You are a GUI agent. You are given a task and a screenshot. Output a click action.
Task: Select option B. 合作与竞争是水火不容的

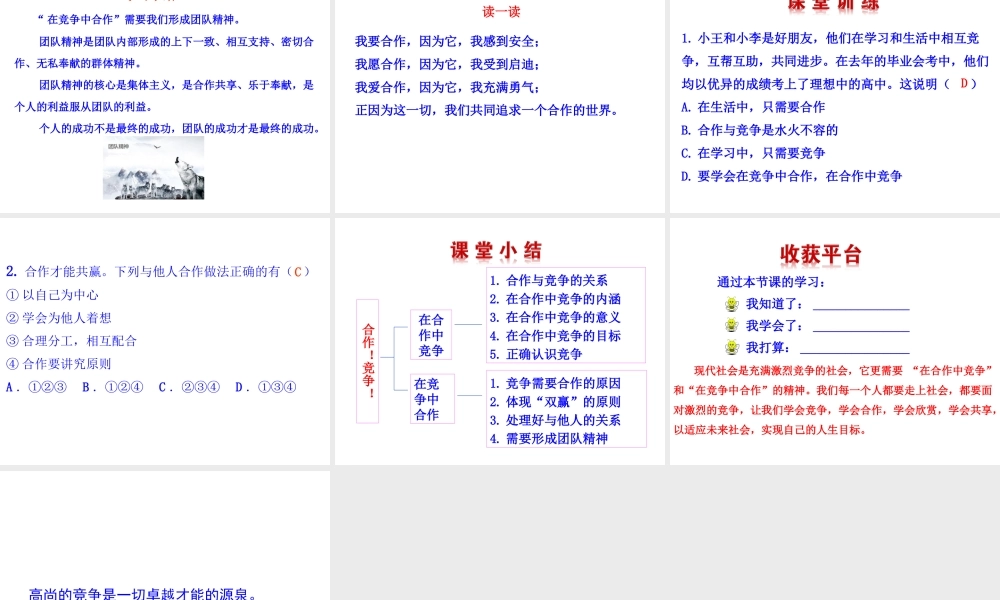[760, 130]
